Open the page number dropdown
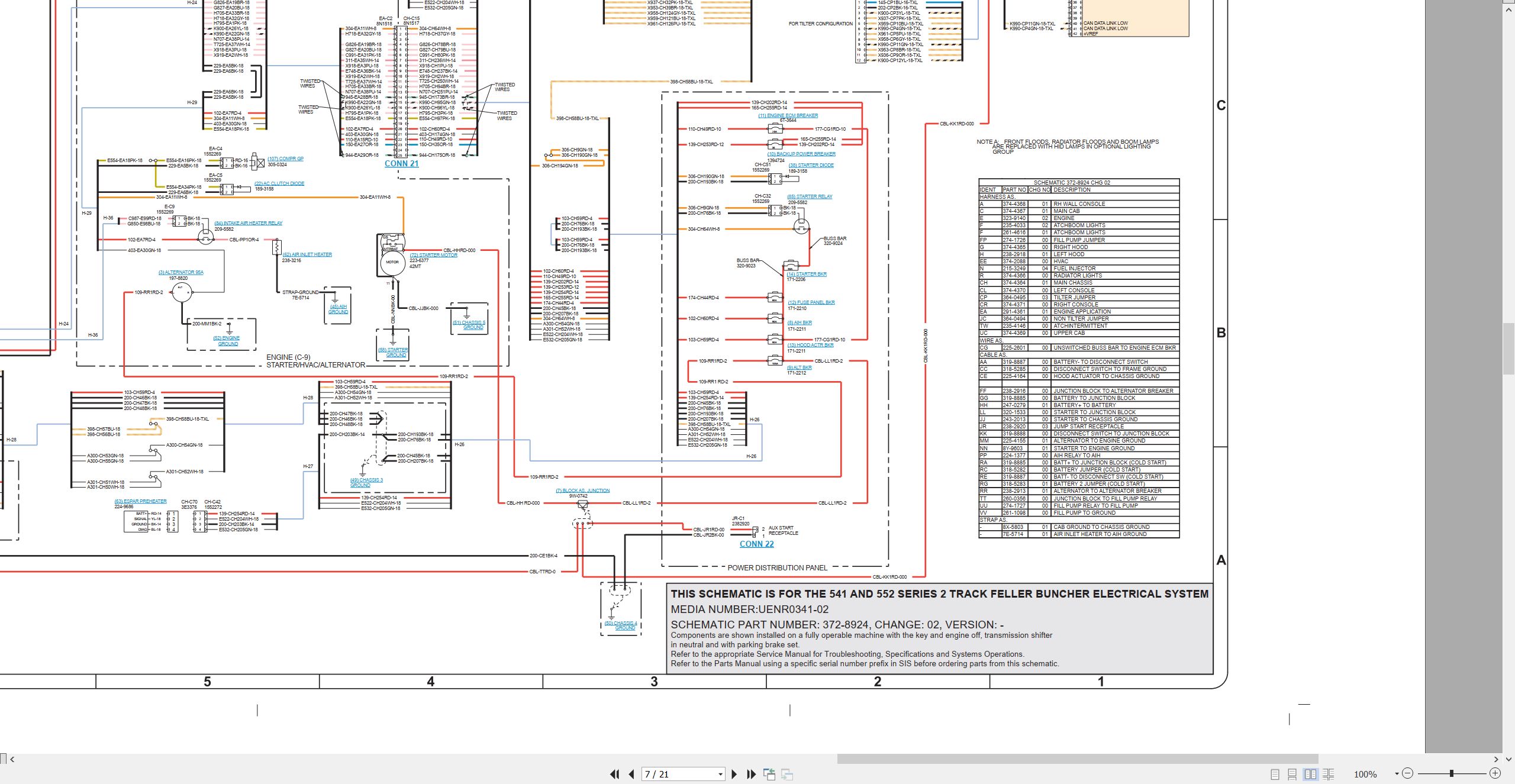 (720, 774)
